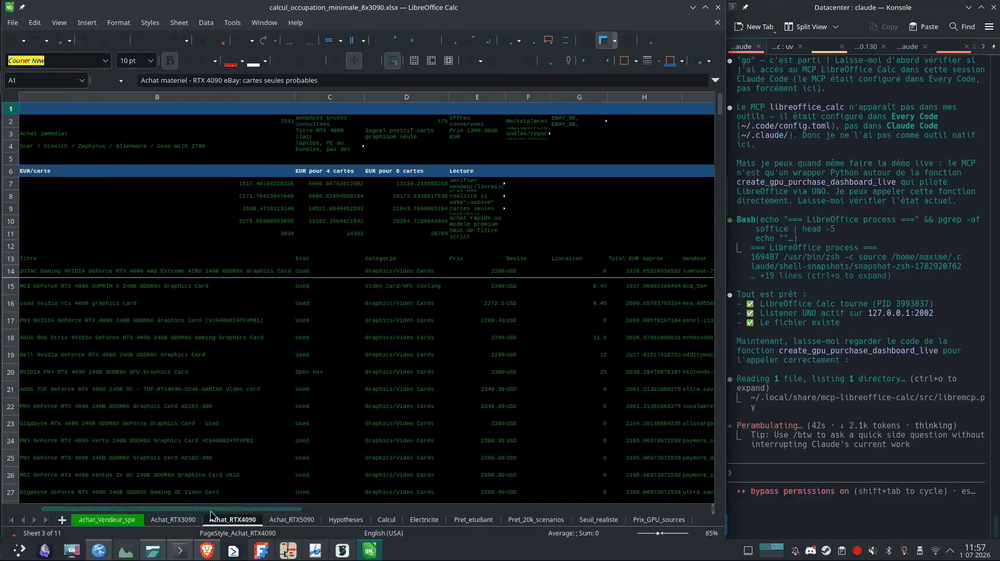
Task: Open the Konsole hamburger menu
Action: click(x=989, y=27)
